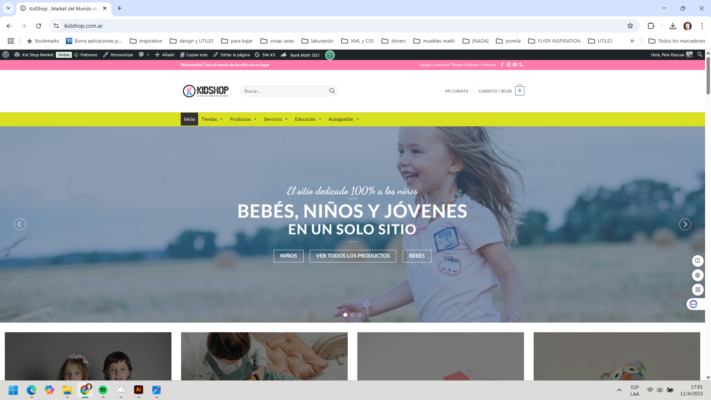Click the phone icon in pink bar
Image resolution: width=711 pixels, height=400 pixels.
[521, 65]
